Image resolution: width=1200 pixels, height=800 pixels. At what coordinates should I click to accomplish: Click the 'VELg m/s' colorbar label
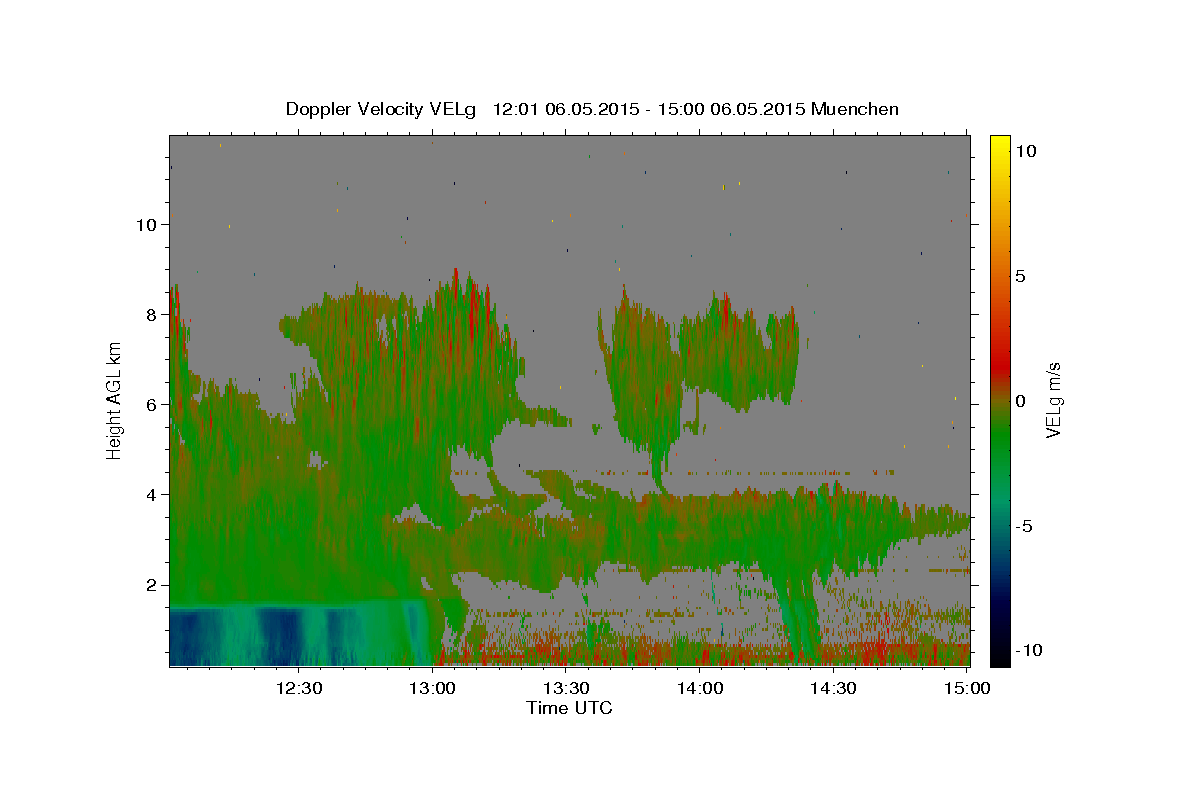pos(1053,400)
